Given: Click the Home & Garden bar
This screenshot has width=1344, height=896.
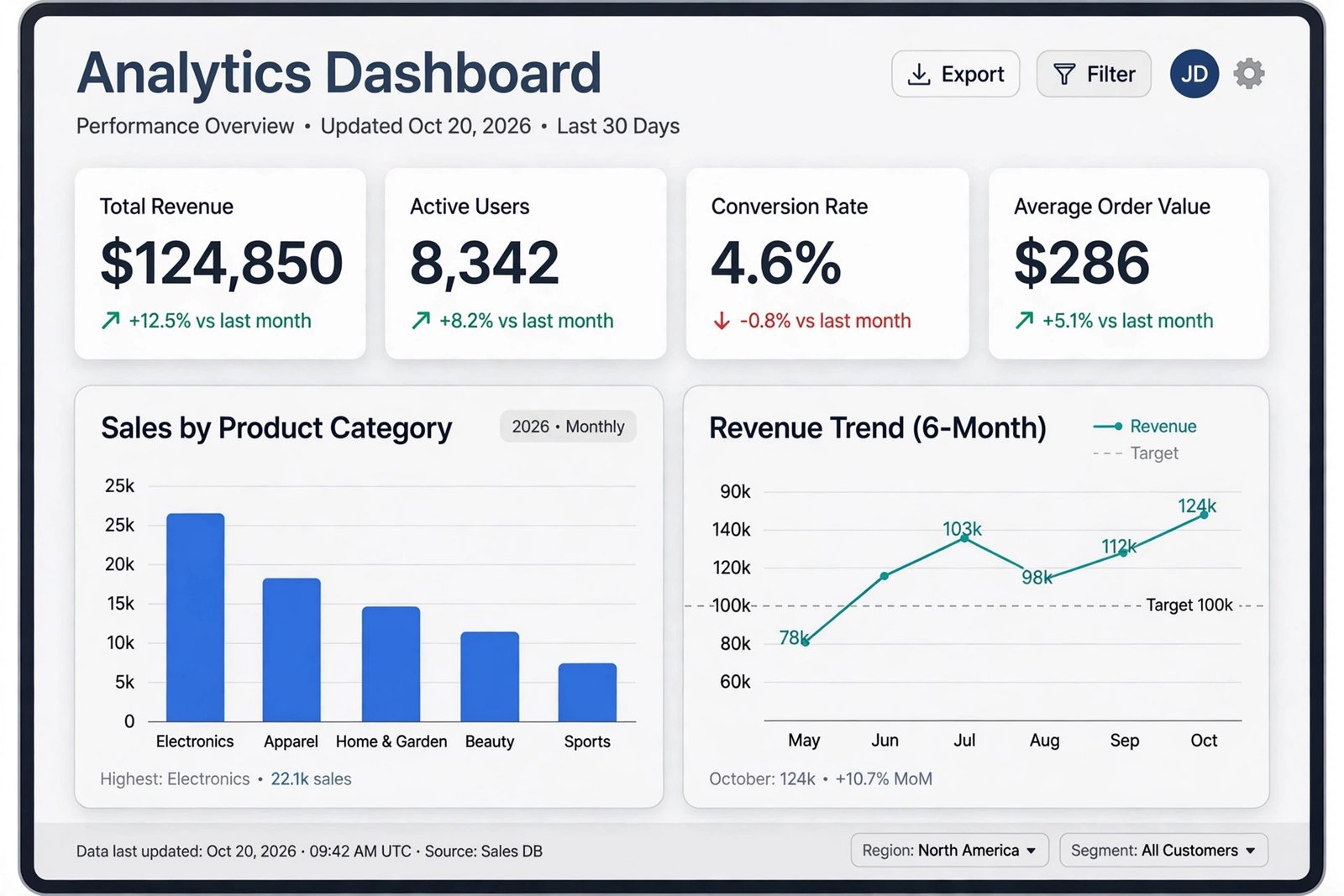Looking at the screenshot, I should 391,664.
